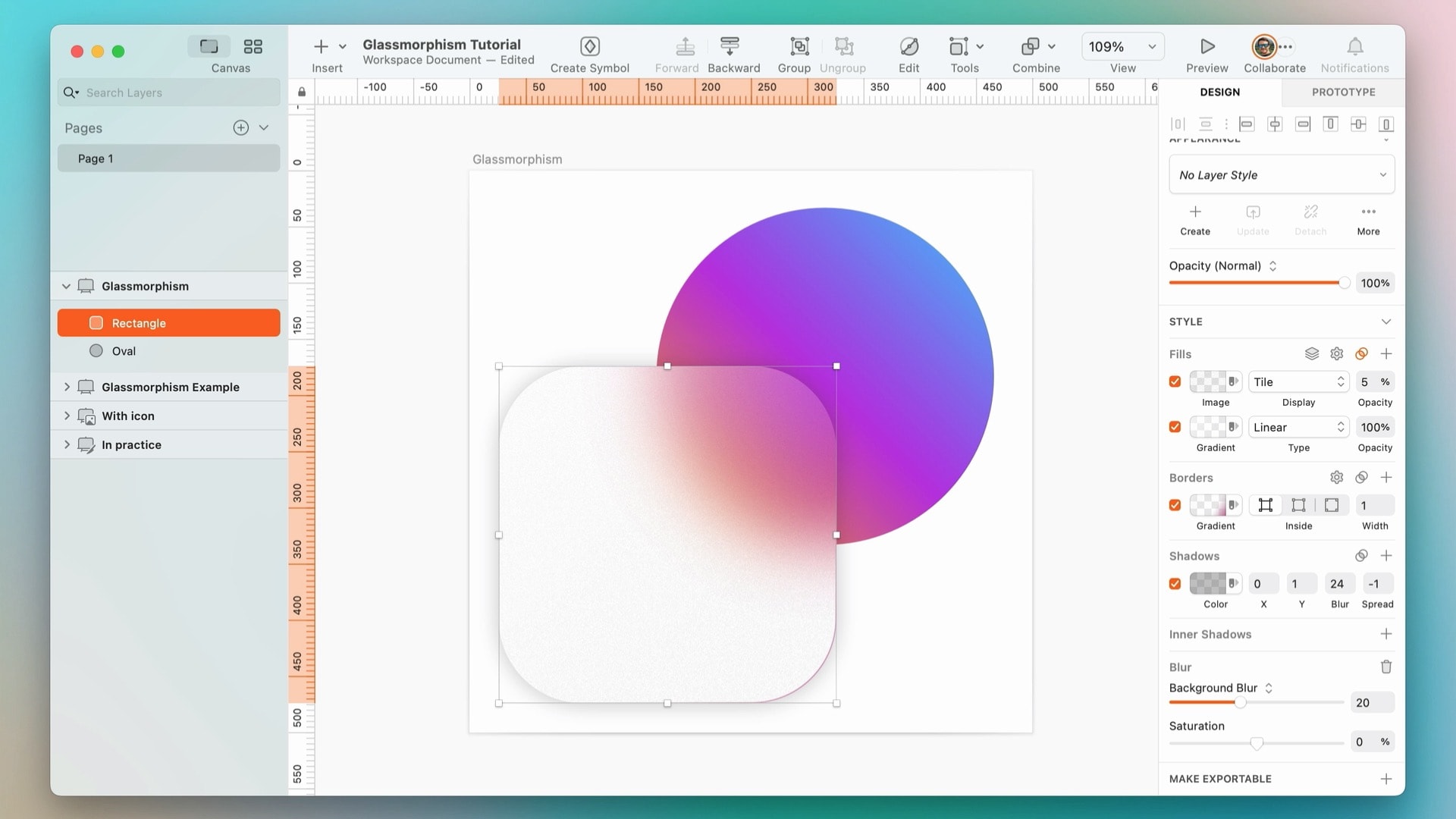Add a new Inner Shadow

click(x=1385, y=634)
